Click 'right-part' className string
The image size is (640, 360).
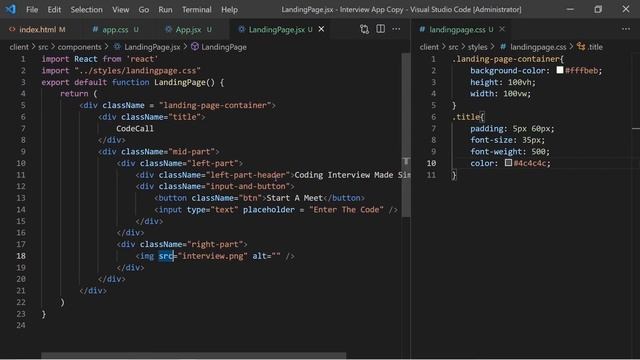[x=215, y=244]
